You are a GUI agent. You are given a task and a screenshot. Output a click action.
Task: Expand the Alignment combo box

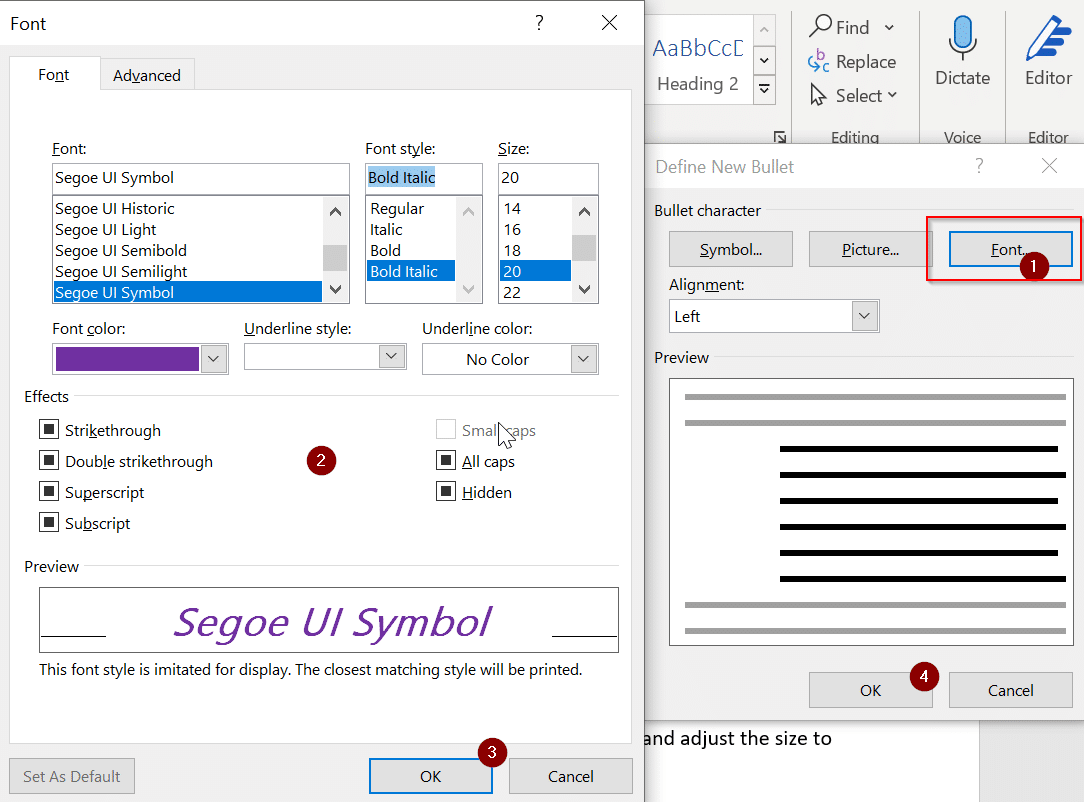864,317
